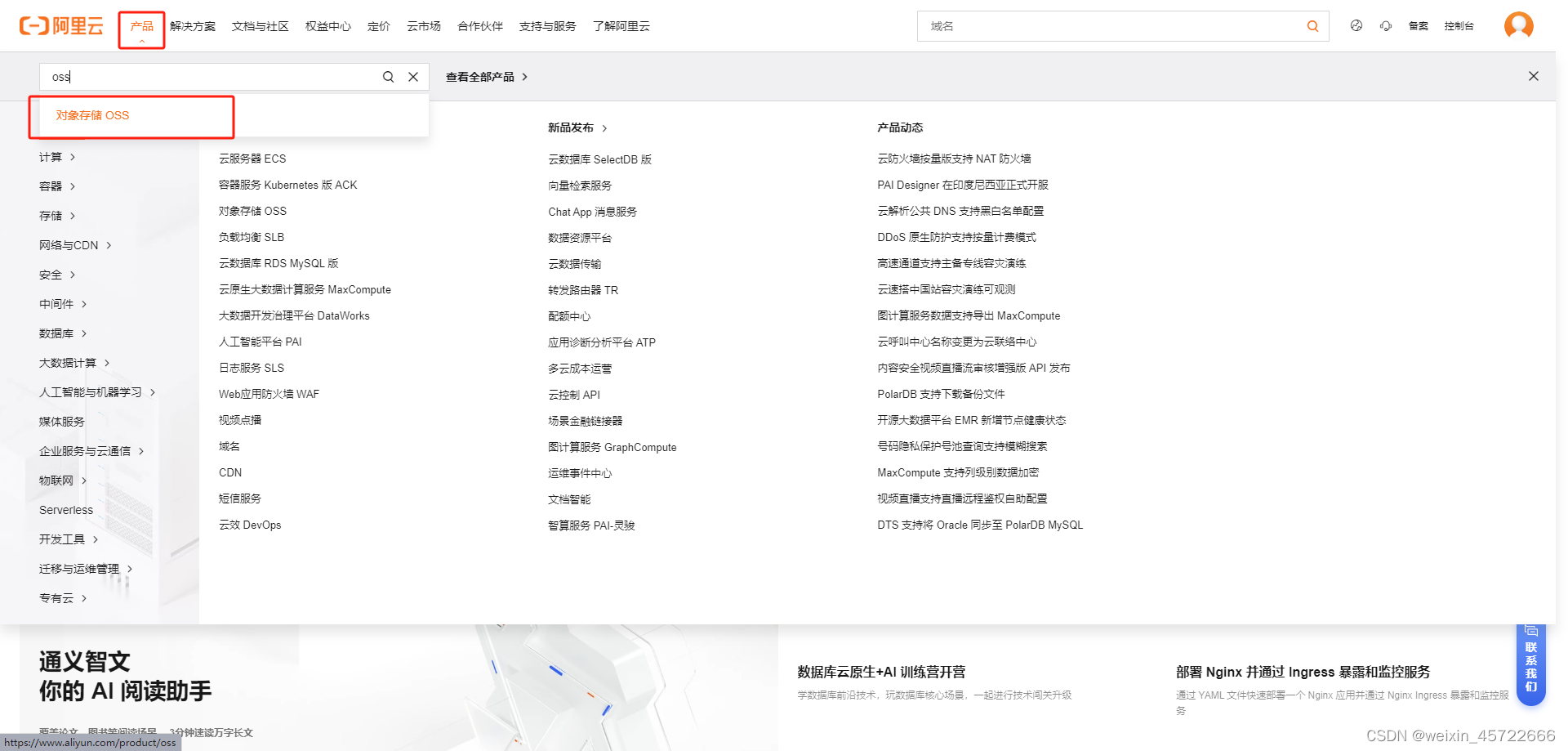1568x751 pixels.
Task: Open 负载均衡 SLB product
Action: tap(252, 237)
